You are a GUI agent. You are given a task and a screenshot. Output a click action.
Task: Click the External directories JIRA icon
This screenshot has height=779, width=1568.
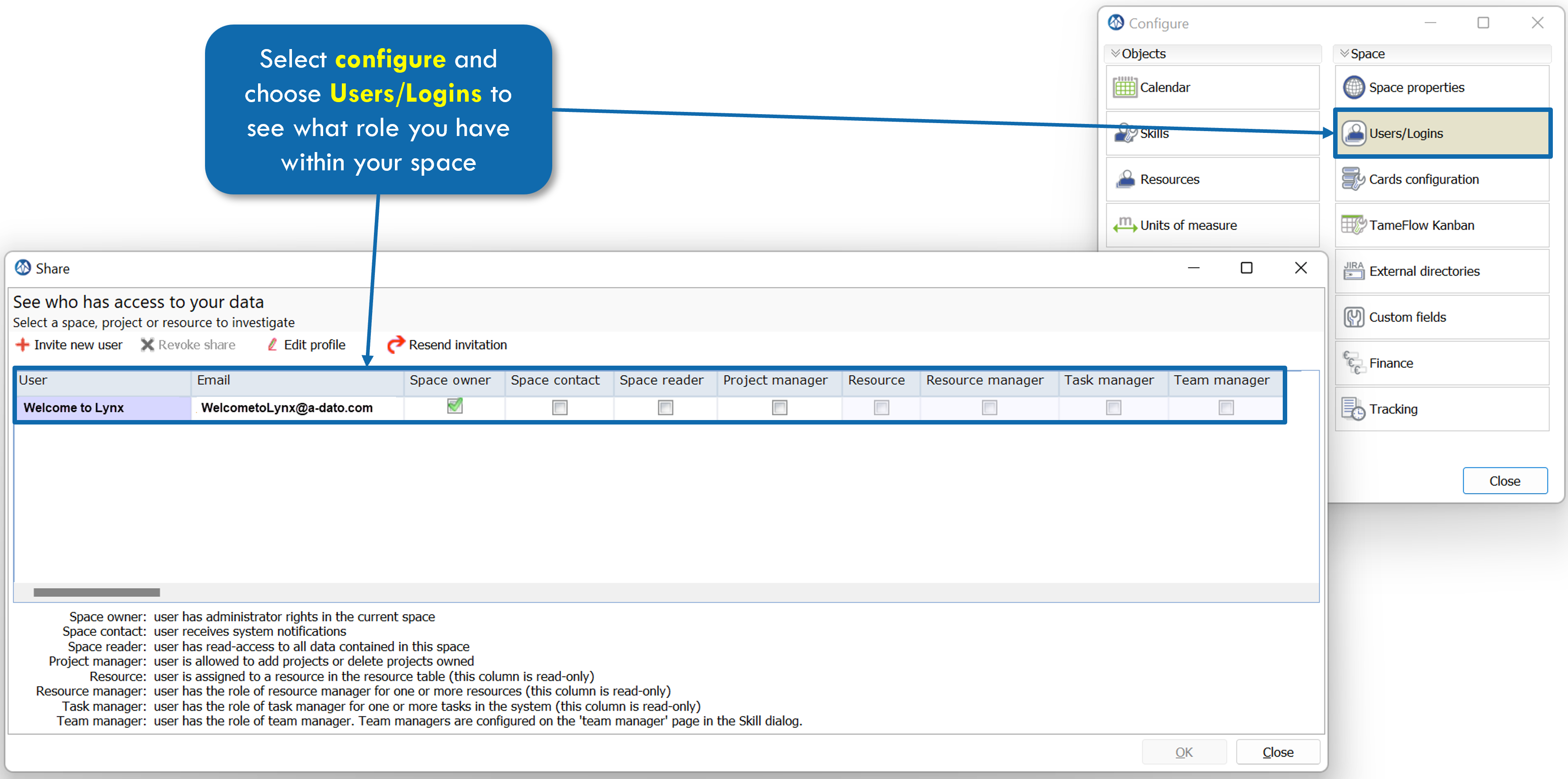1354,270
